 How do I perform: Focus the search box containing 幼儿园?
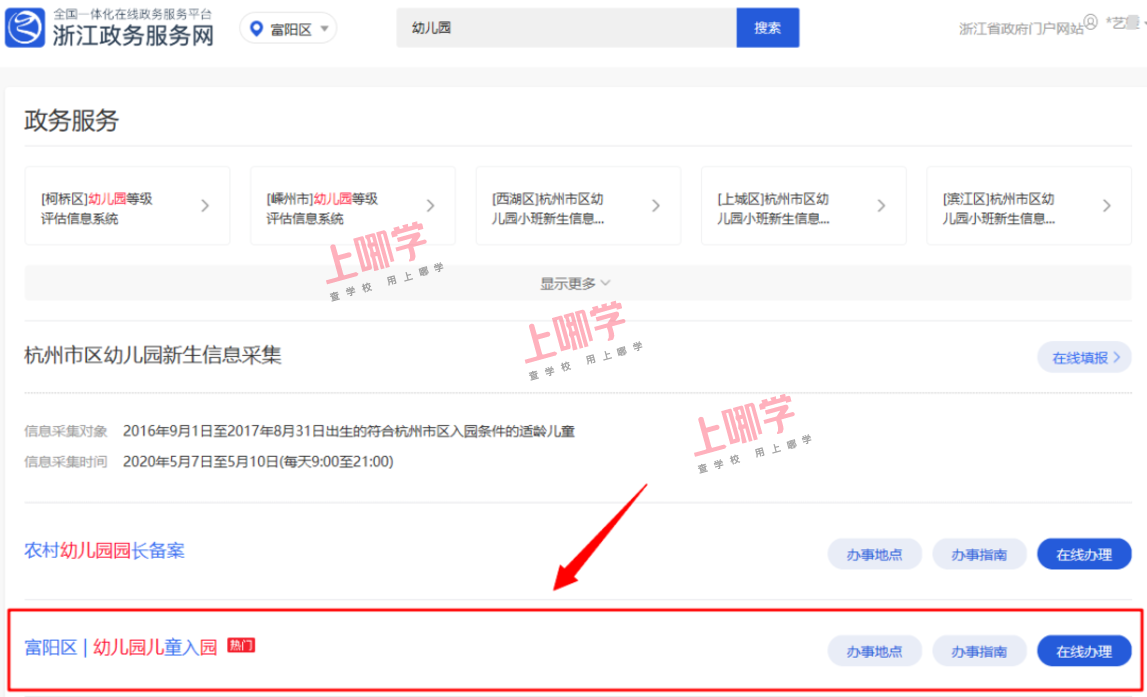pos(566,28)
